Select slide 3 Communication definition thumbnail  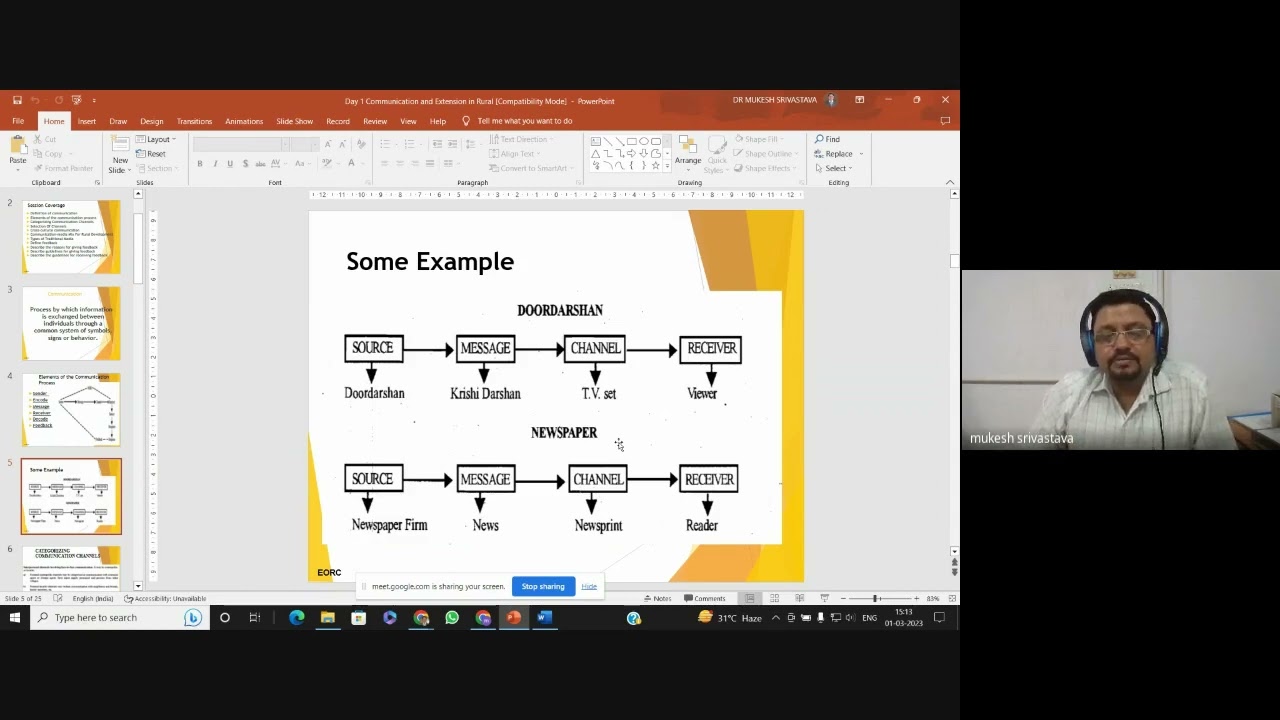71,324
